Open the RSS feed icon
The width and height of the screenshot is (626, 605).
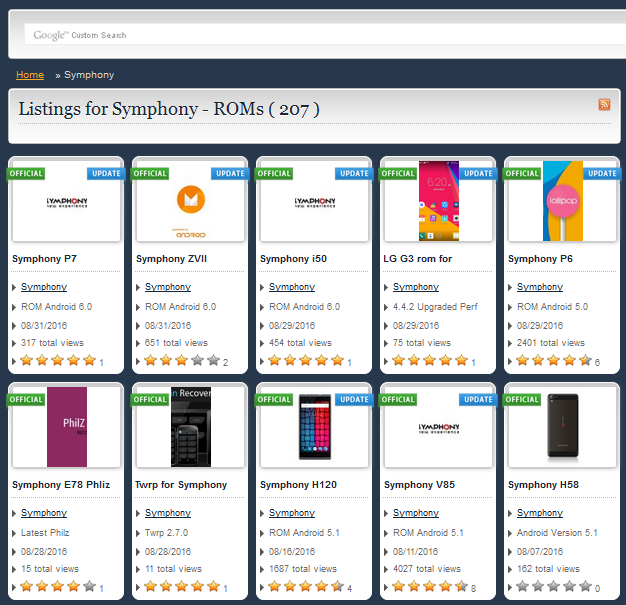604,105
